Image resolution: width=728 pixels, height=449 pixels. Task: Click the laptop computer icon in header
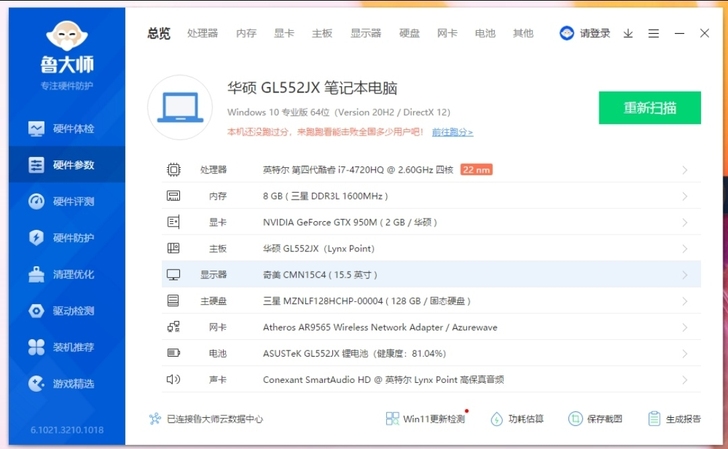click(180, 107)
